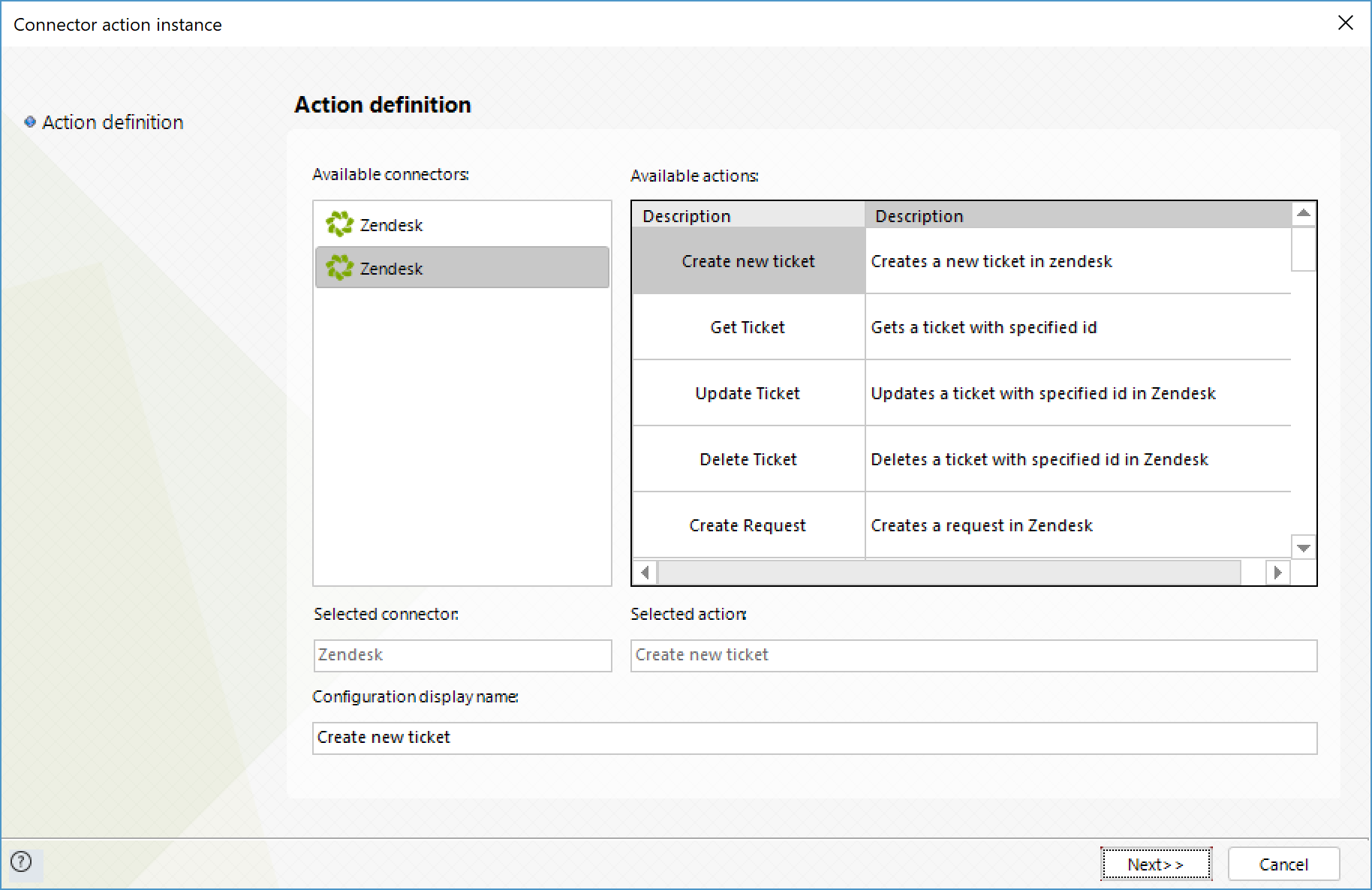The height and width of the screenshot is (890, 1372).
Task: Click the actions list scroll down arrow
Action: tap(1304, 547)
